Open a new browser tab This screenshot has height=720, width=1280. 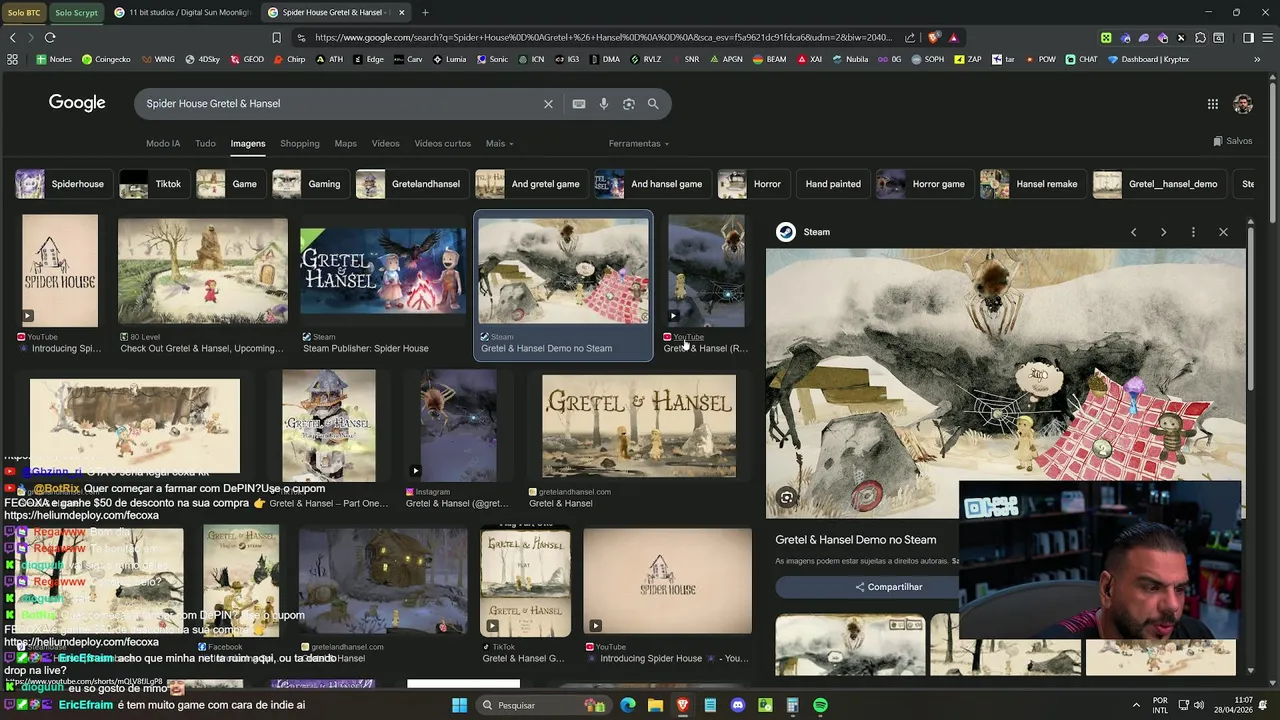click(425, 12)
